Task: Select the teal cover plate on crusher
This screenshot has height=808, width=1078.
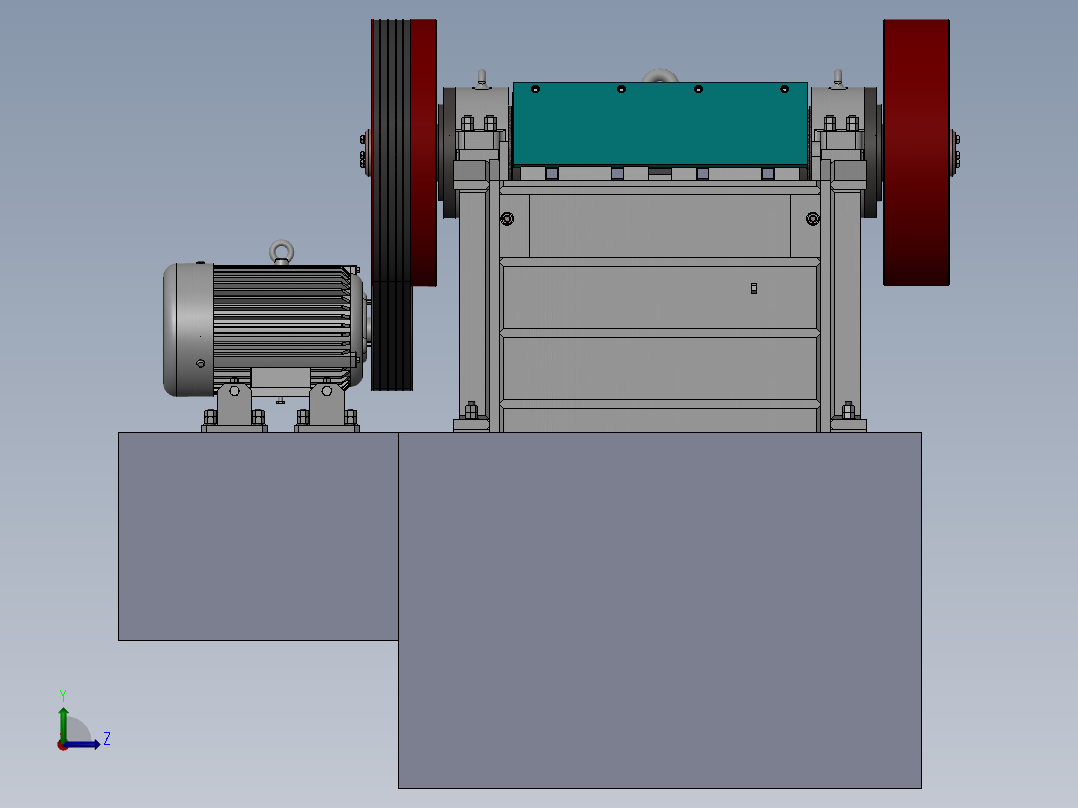Action: click(x=660, y=124)
